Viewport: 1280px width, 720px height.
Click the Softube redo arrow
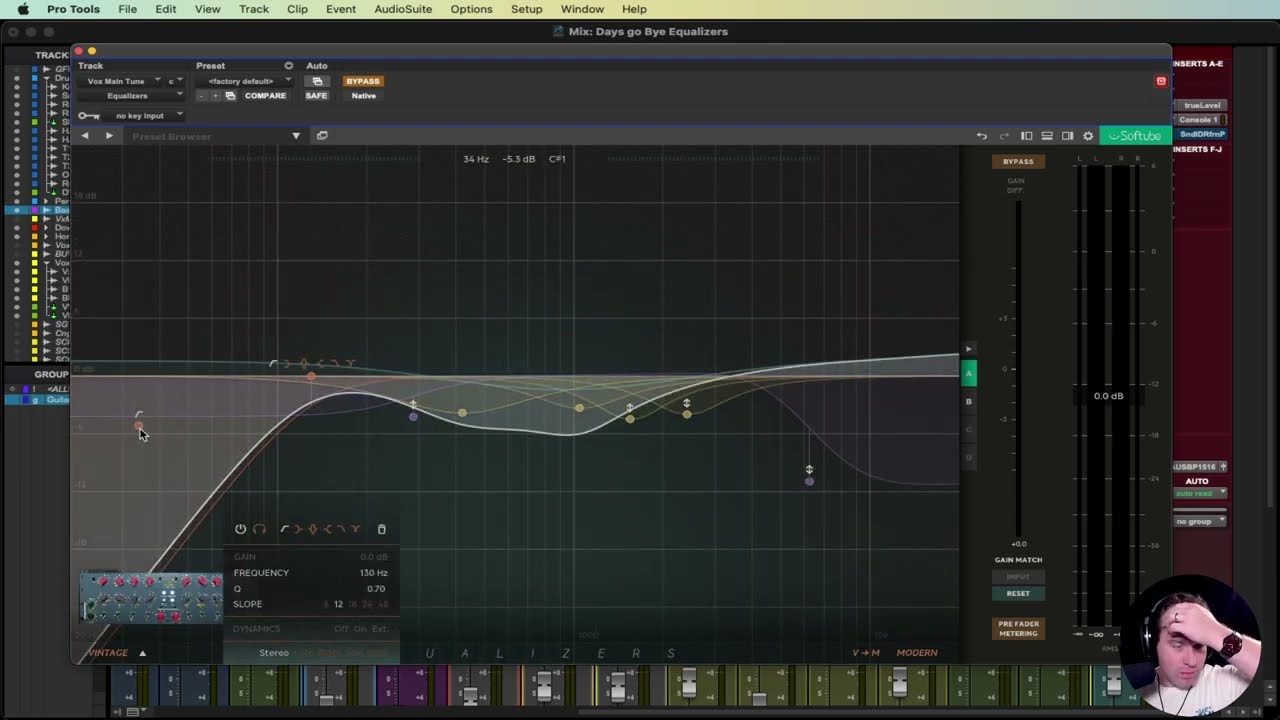[1003, 136]
